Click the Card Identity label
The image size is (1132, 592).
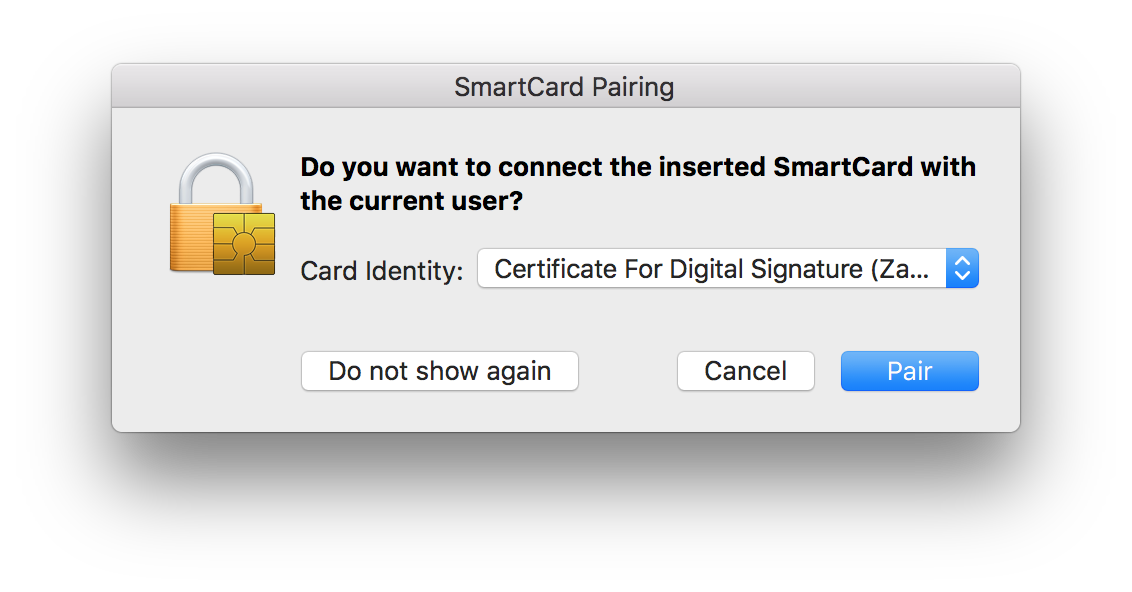coord(381,270)
